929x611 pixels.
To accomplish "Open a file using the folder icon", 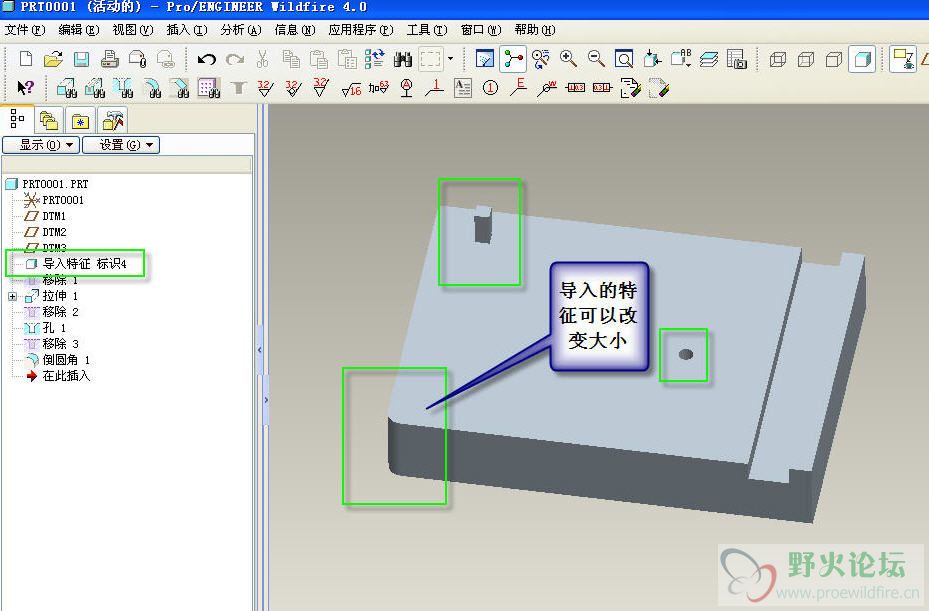I will coord(53,59).
